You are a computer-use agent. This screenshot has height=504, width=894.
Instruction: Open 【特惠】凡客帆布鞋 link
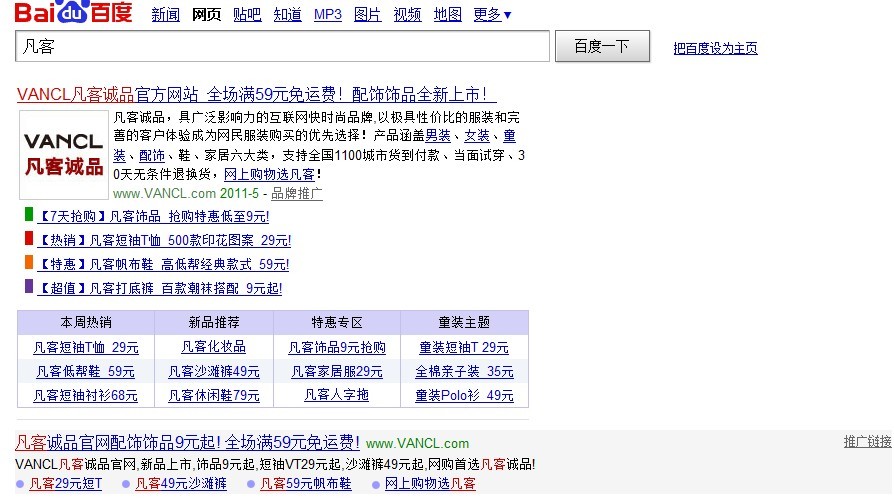click(x=163, y=265)
